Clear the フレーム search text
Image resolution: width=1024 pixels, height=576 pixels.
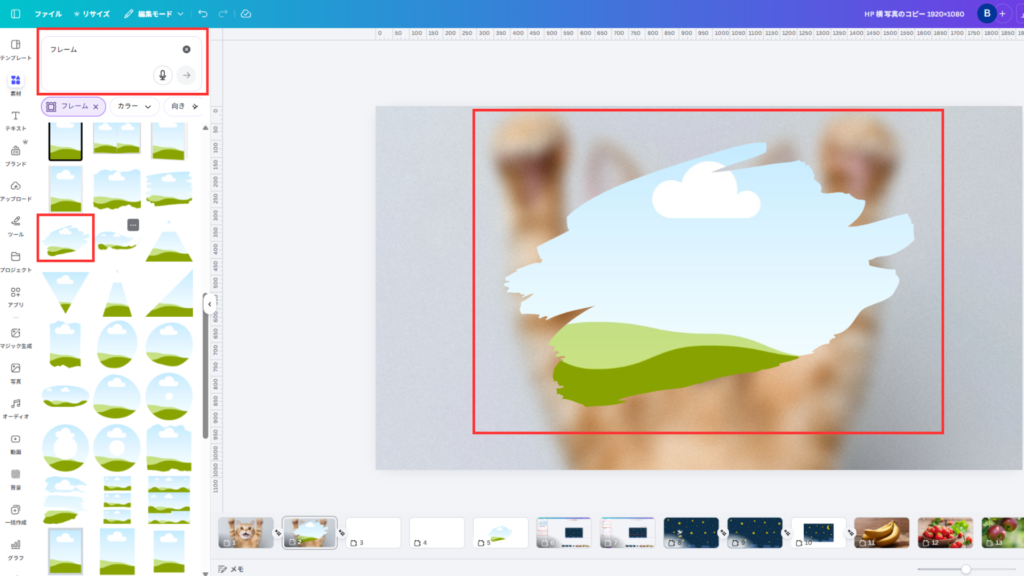pyautogui.click(x=186, y=49)
